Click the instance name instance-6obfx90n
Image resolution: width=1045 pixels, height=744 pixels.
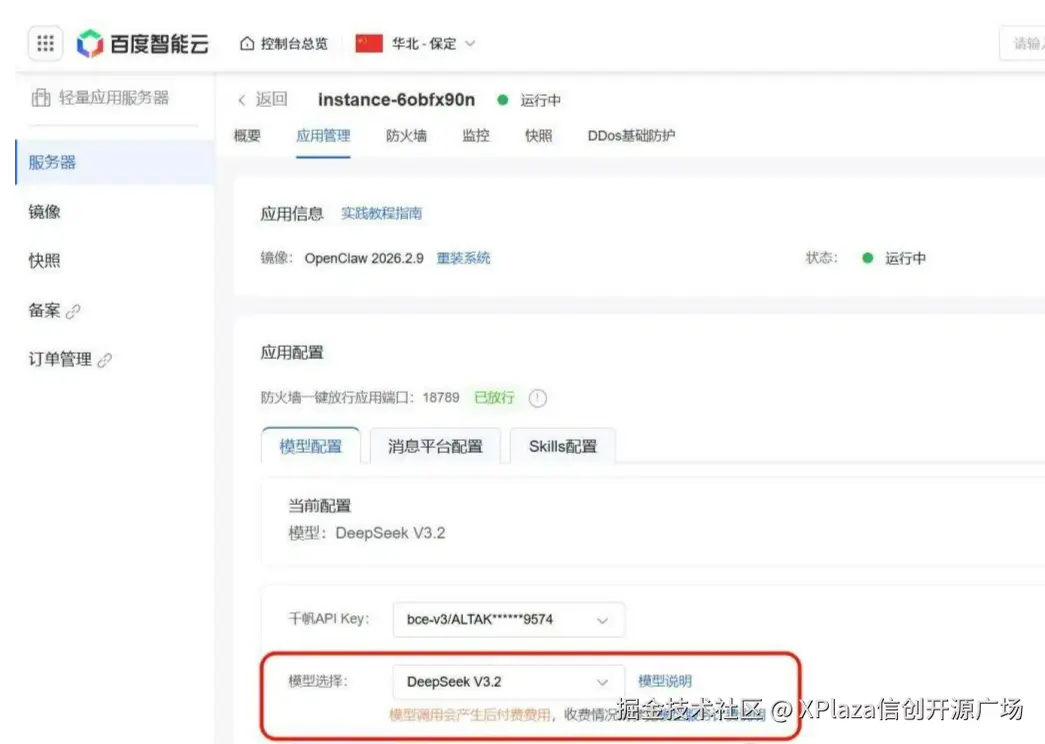point(397,99)
